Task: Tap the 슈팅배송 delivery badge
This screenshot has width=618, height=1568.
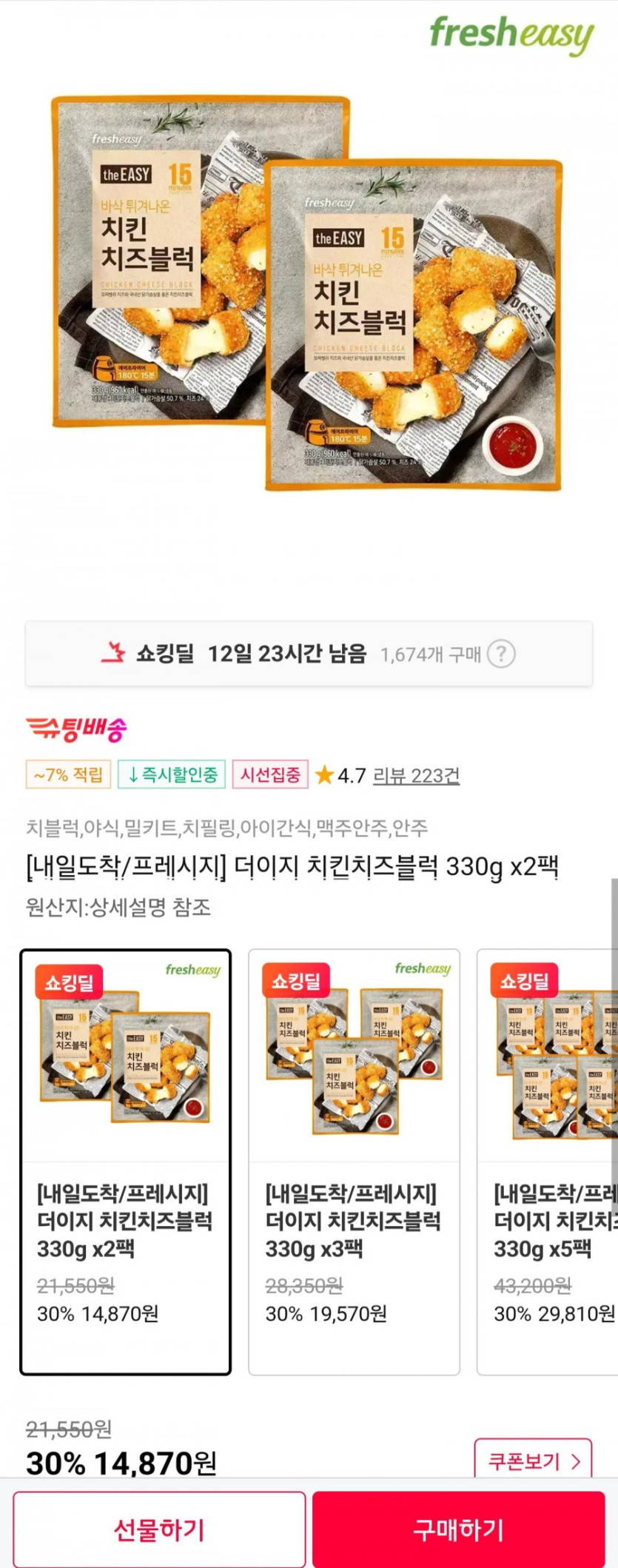Action: point(76,730)
